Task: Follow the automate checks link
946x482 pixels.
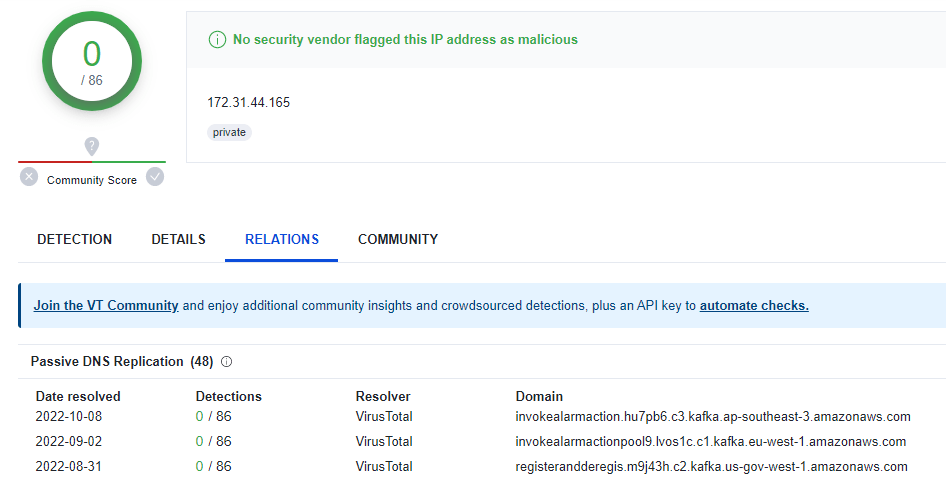Action: point(754,306)
